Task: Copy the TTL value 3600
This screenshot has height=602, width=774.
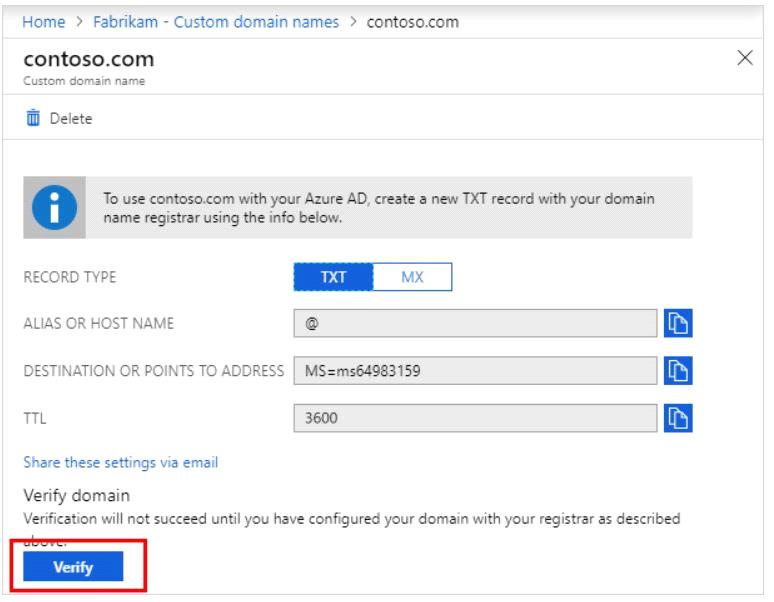Action: pos(679,418)
